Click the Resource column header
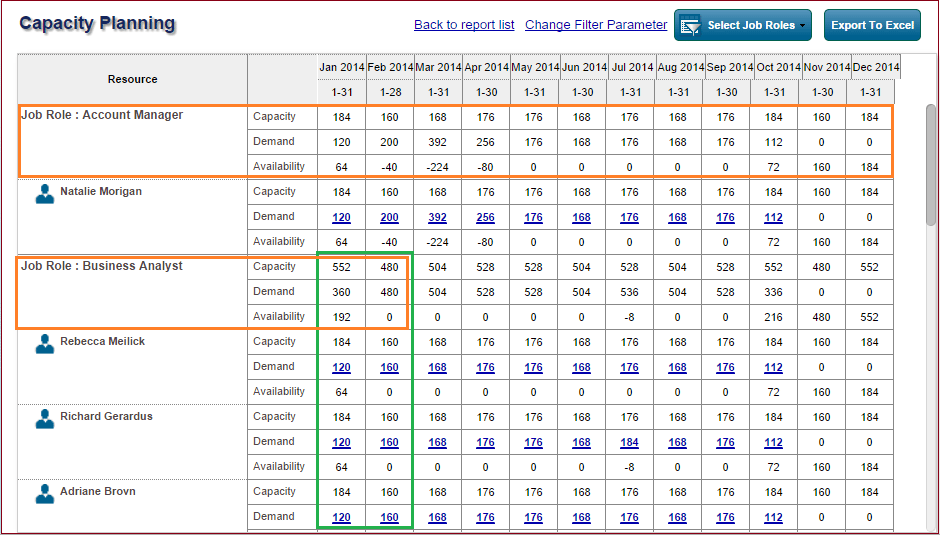 tap(132, 79)
